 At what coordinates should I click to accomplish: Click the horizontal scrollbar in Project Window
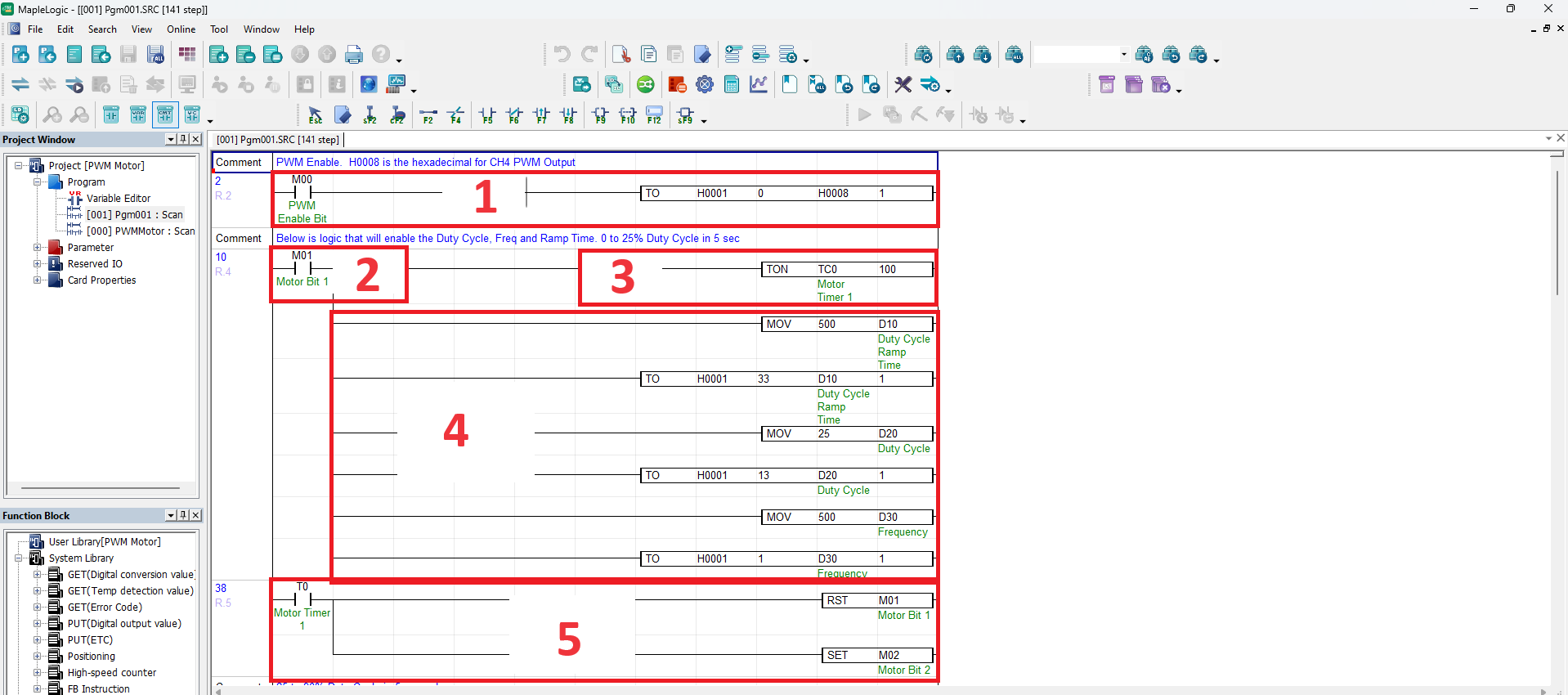pos(101,488)
